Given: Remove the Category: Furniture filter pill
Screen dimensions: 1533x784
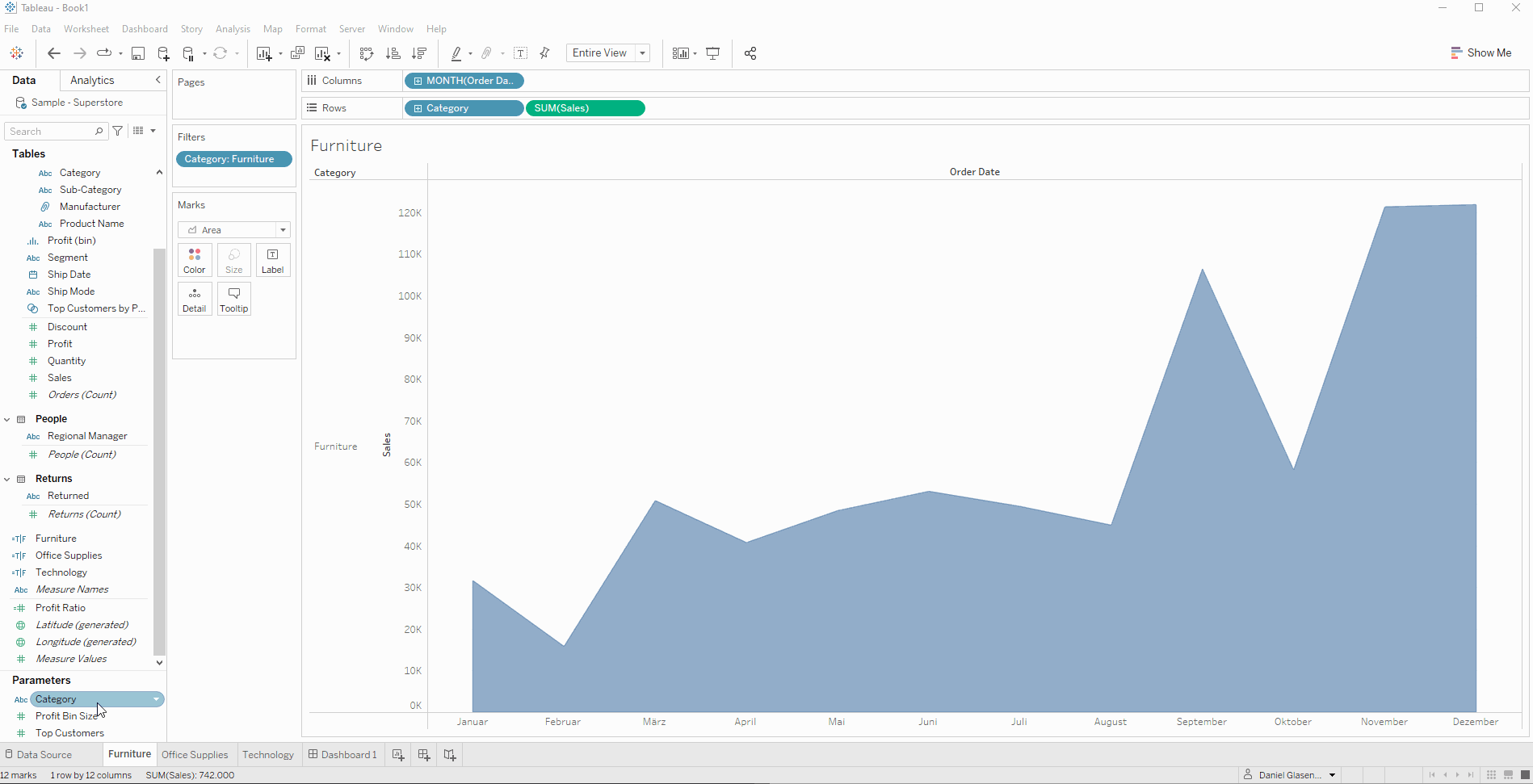Looking at the screenshot, I should pos(233,159).
